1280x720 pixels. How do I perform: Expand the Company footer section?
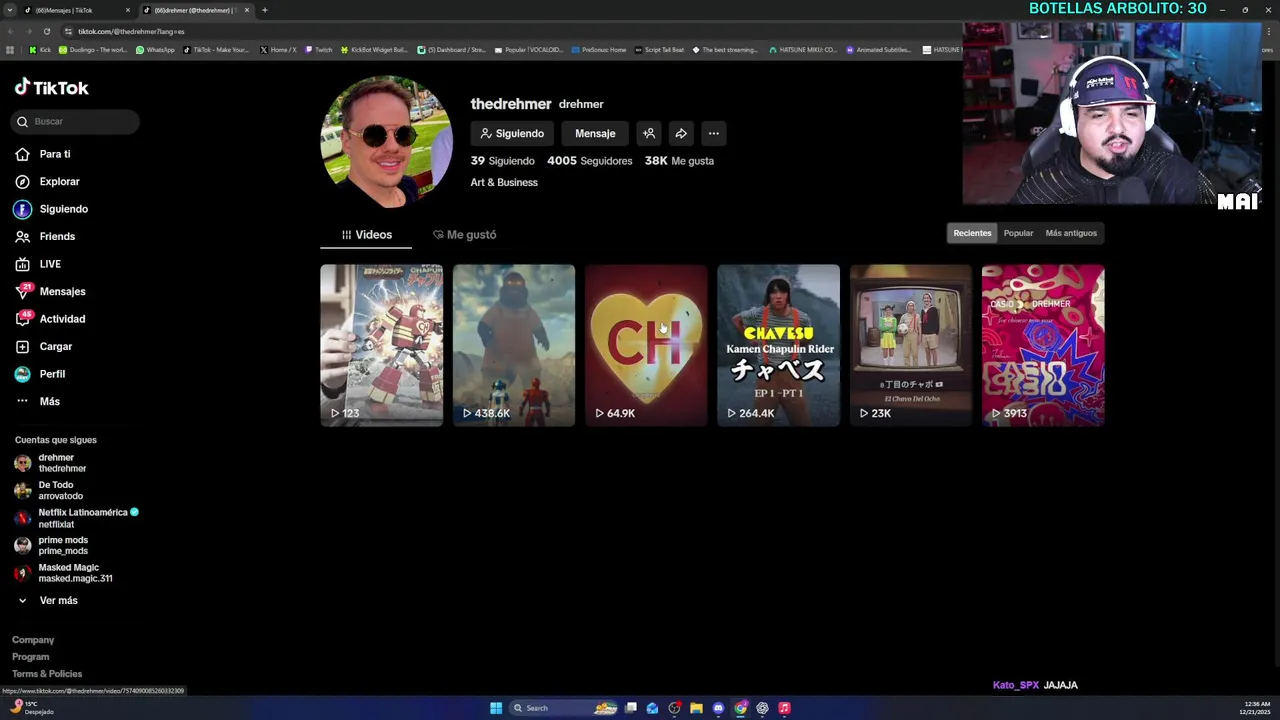pyautogui.click(x=33, y=640)
